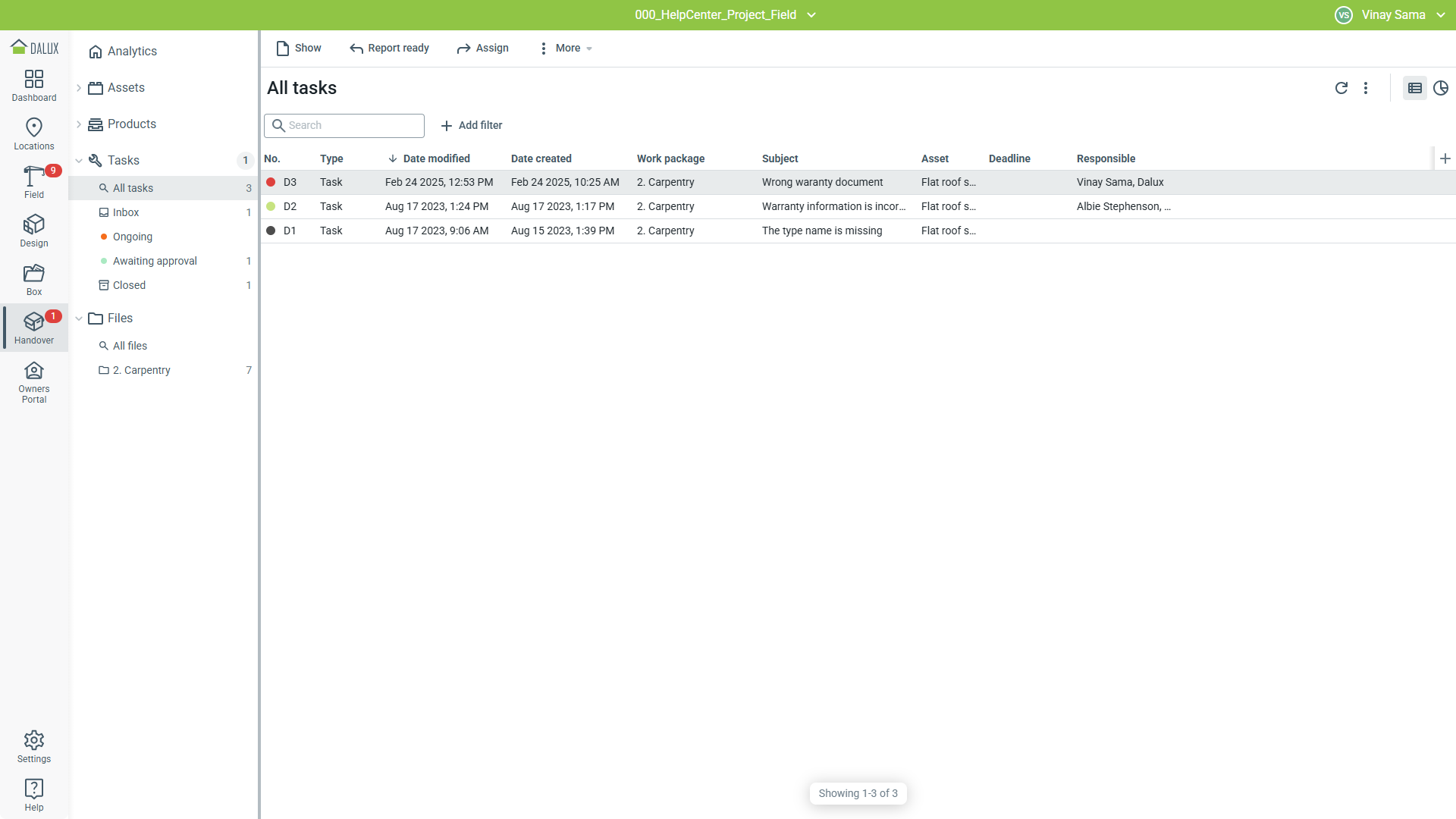Screen dimensions: 1456x819
Task: Sort by Date modified column header
Action: click(436, 158)
